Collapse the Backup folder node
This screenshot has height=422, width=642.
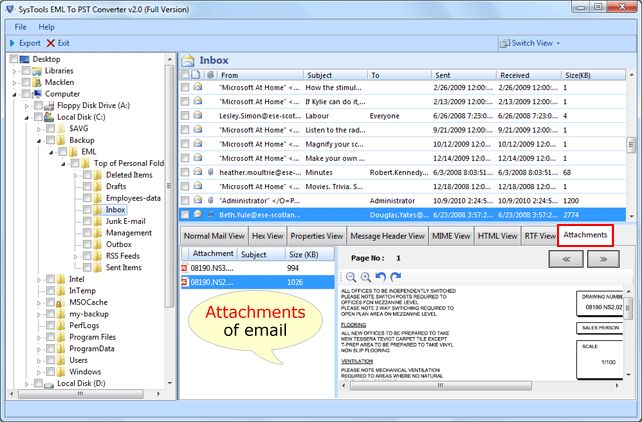[39, 140]
